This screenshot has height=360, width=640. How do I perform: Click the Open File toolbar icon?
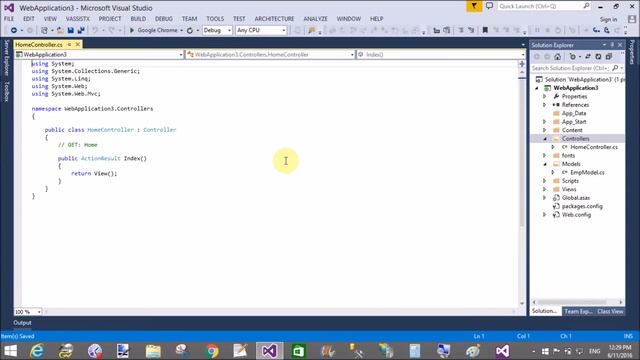(60, 30)
